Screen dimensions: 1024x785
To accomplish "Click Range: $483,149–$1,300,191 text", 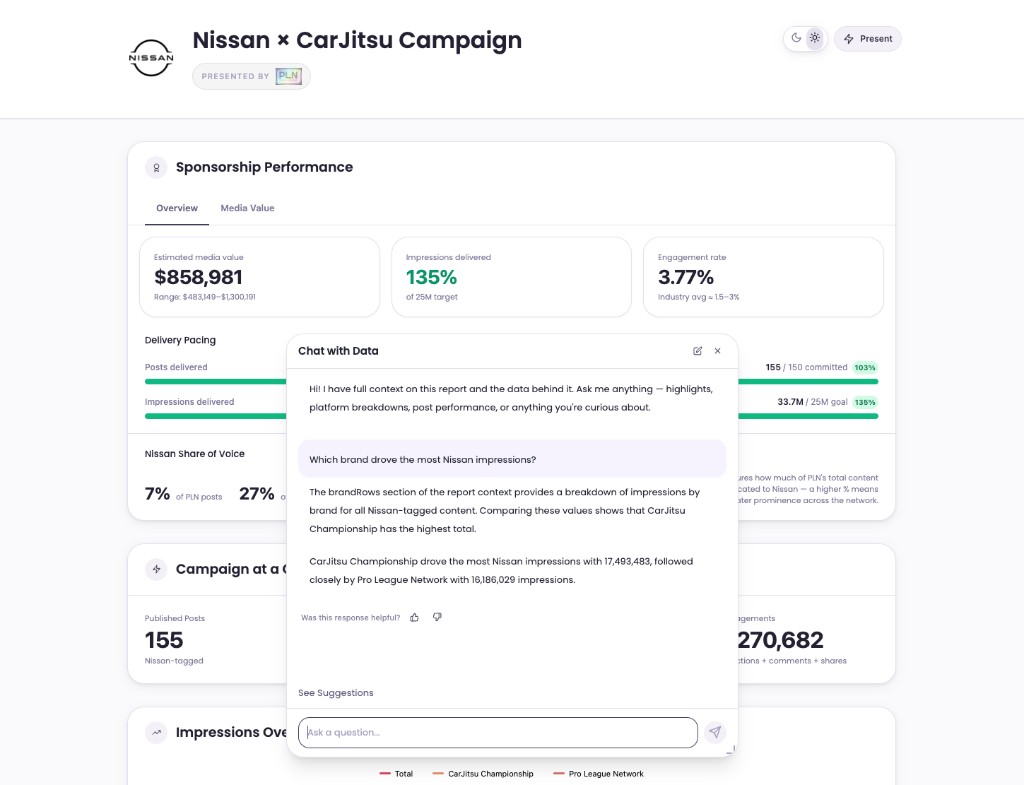I will [x=204, y=297].
